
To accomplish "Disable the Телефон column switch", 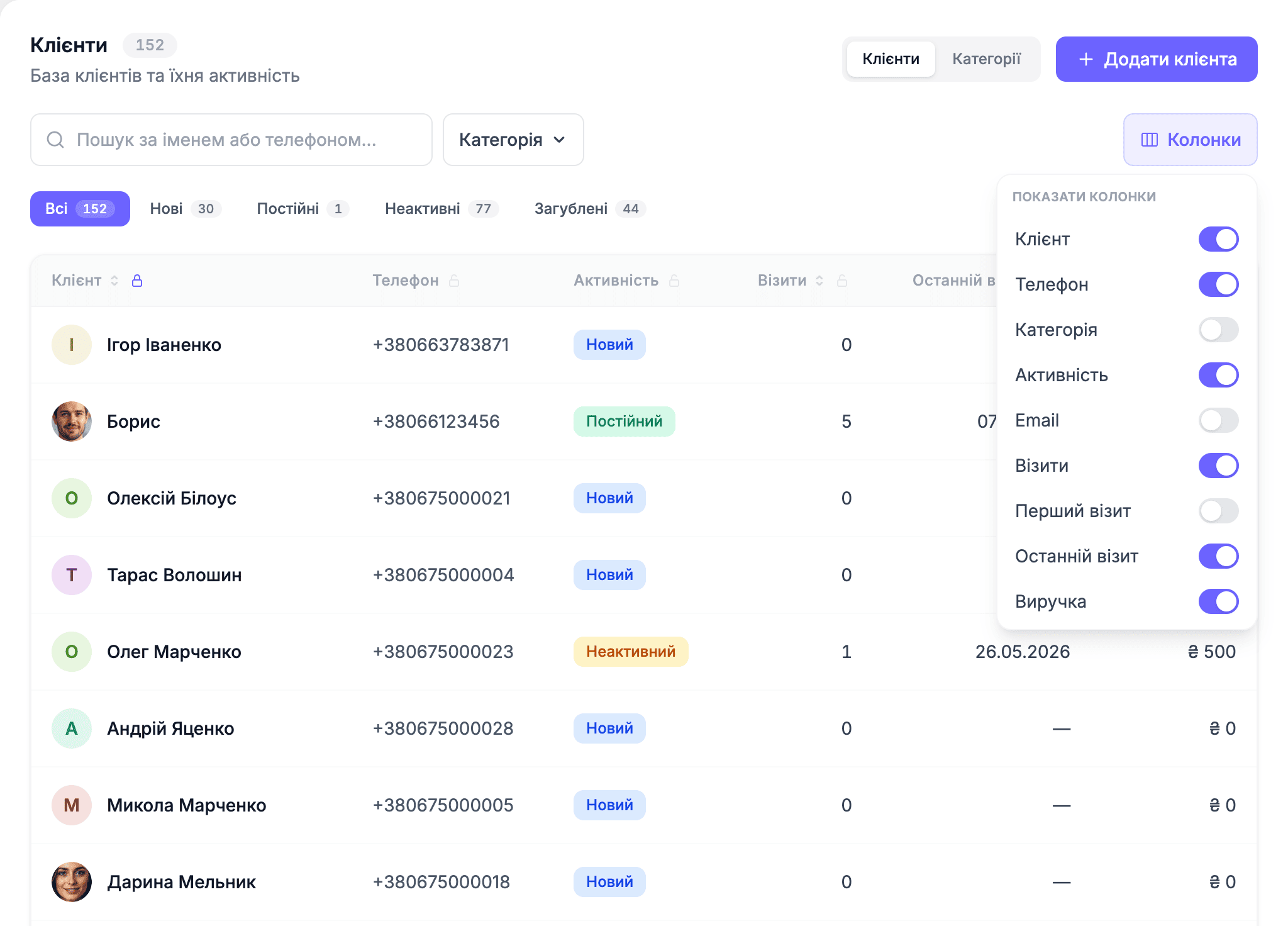I will point(1218,284).
